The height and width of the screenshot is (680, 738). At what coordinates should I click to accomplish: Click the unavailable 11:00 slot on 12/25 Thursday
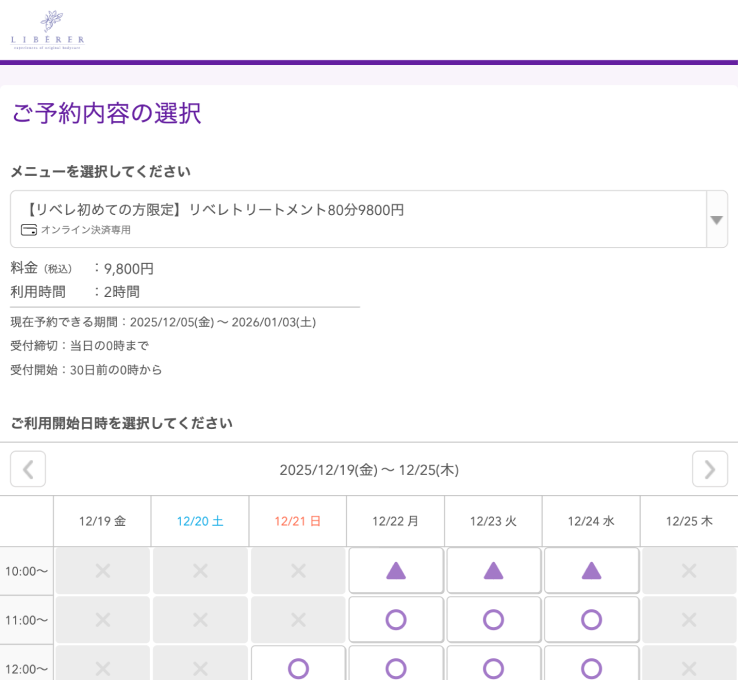[x=689, y=620]
